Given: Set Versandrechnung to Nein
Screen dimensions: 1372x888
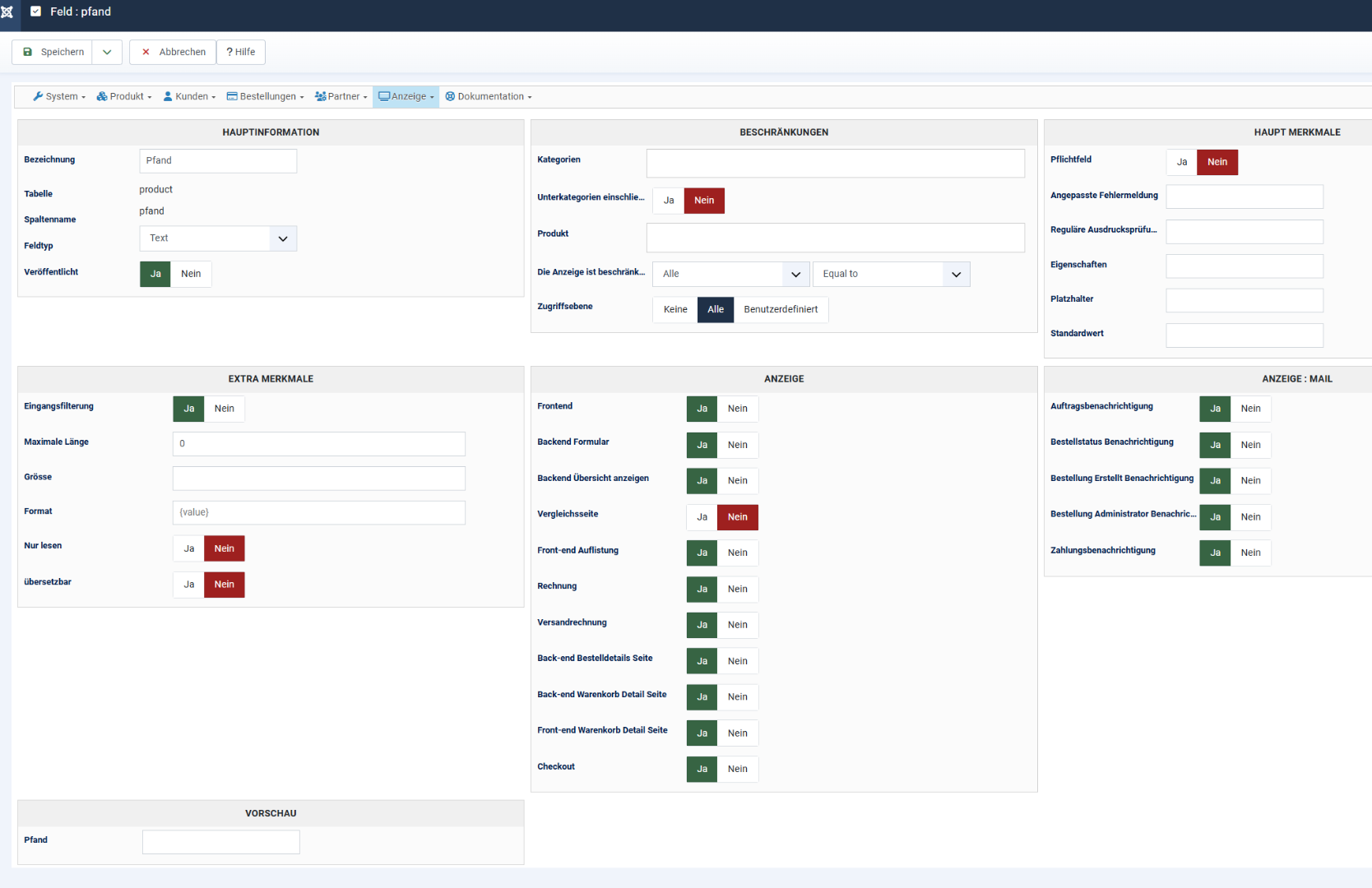Looking at the screenshot, I should [x=738, y=625].
